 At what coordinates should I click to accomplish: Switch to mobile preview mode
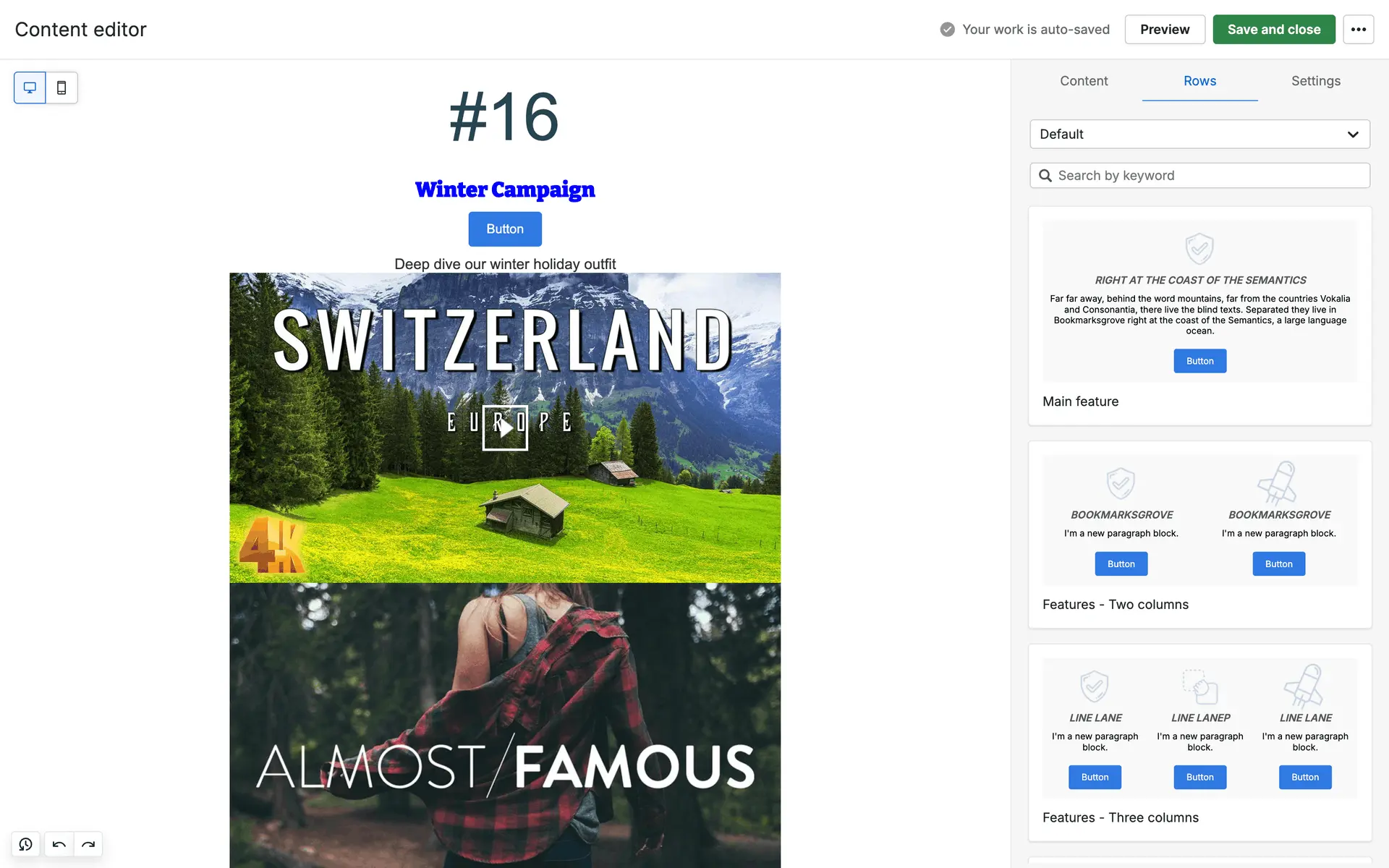tap(61, 88)
